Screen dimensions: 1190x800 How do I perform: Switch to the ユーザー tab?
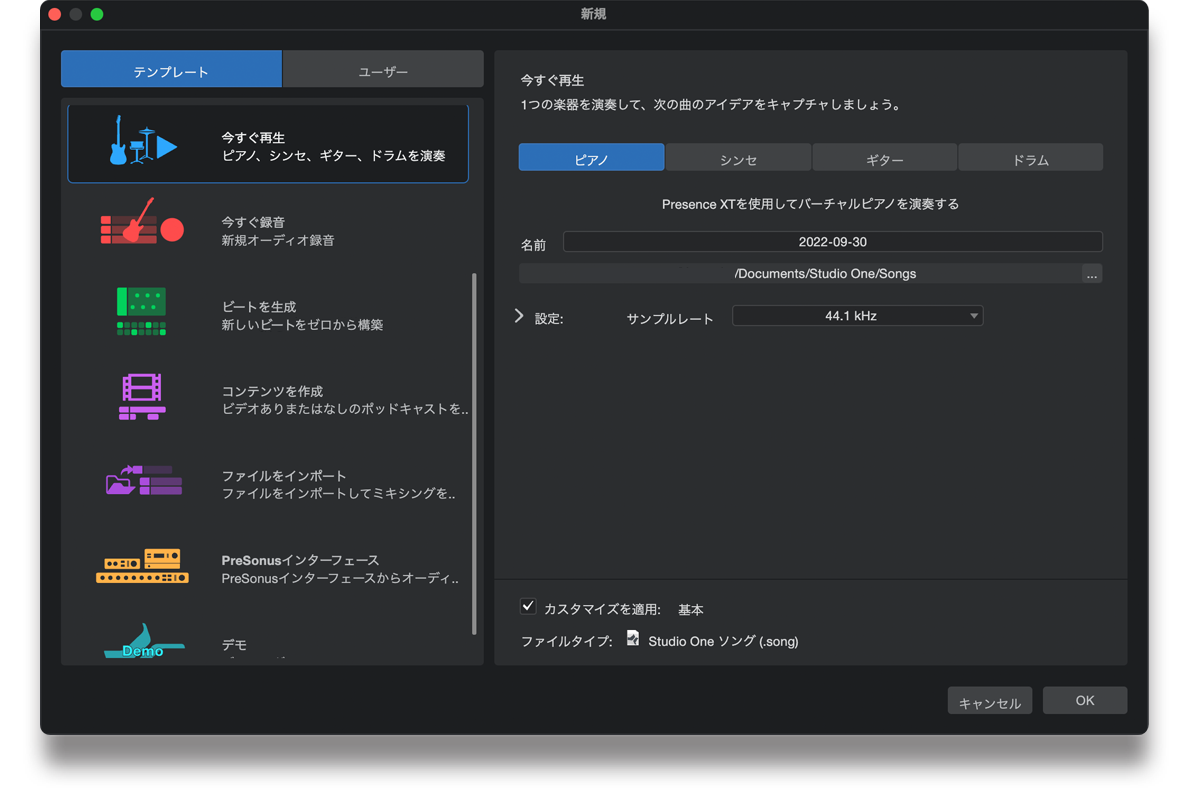coord(383,71)
